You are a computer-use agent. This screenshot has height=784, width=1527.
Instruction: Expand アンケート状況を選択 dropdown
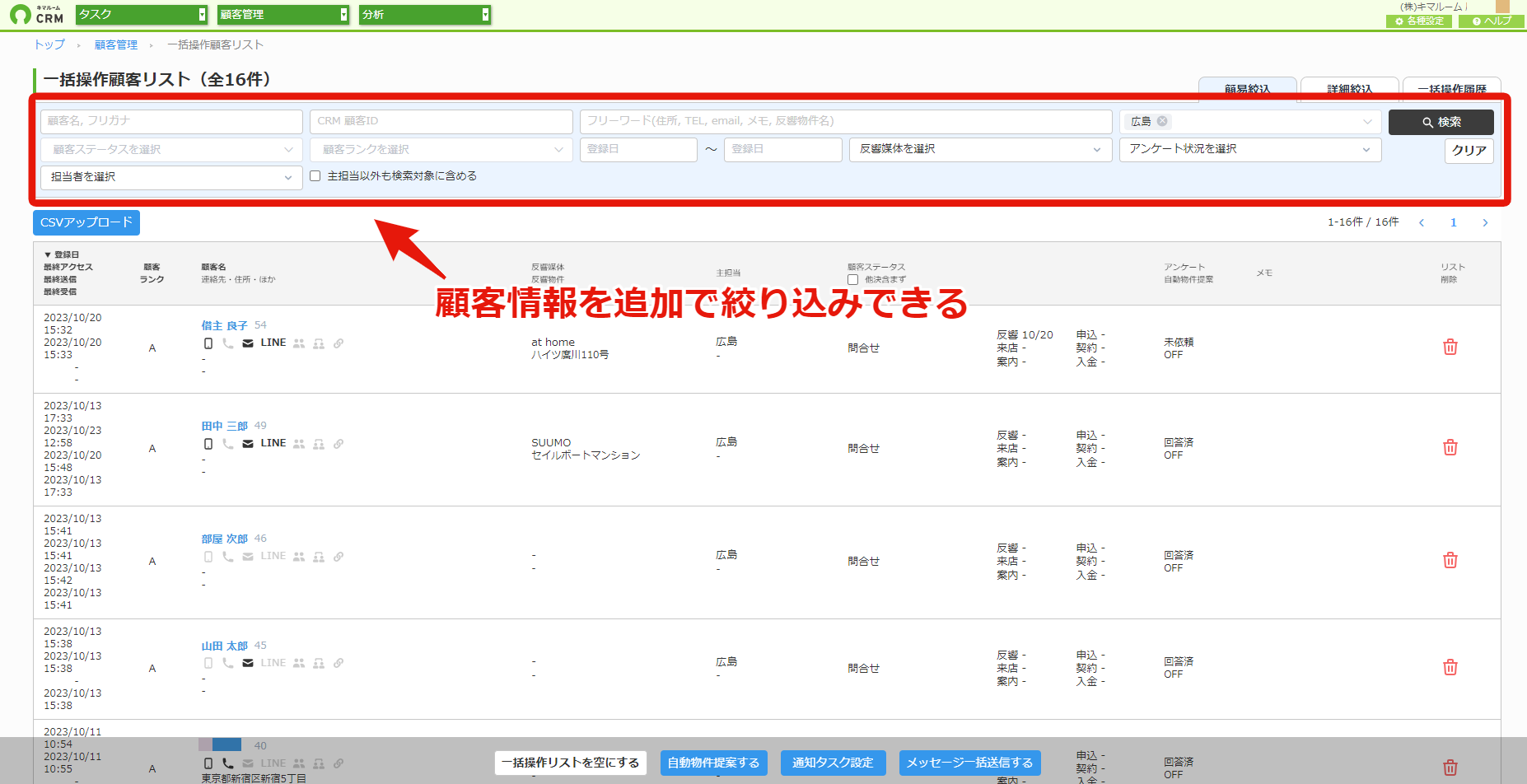[1250, 150]
